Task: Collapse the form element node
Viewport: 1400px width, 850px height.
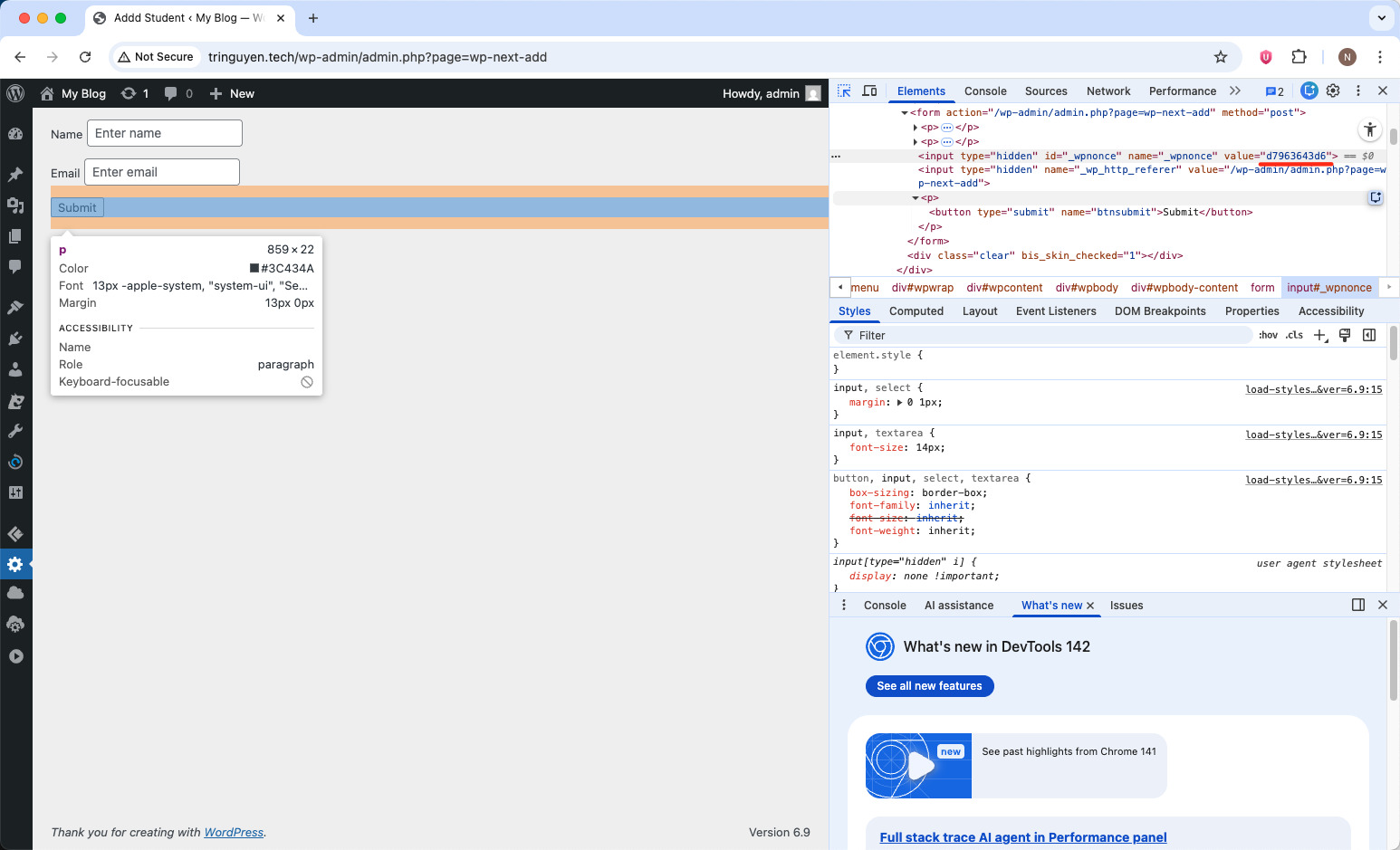Action: click(x=905, y=111)
